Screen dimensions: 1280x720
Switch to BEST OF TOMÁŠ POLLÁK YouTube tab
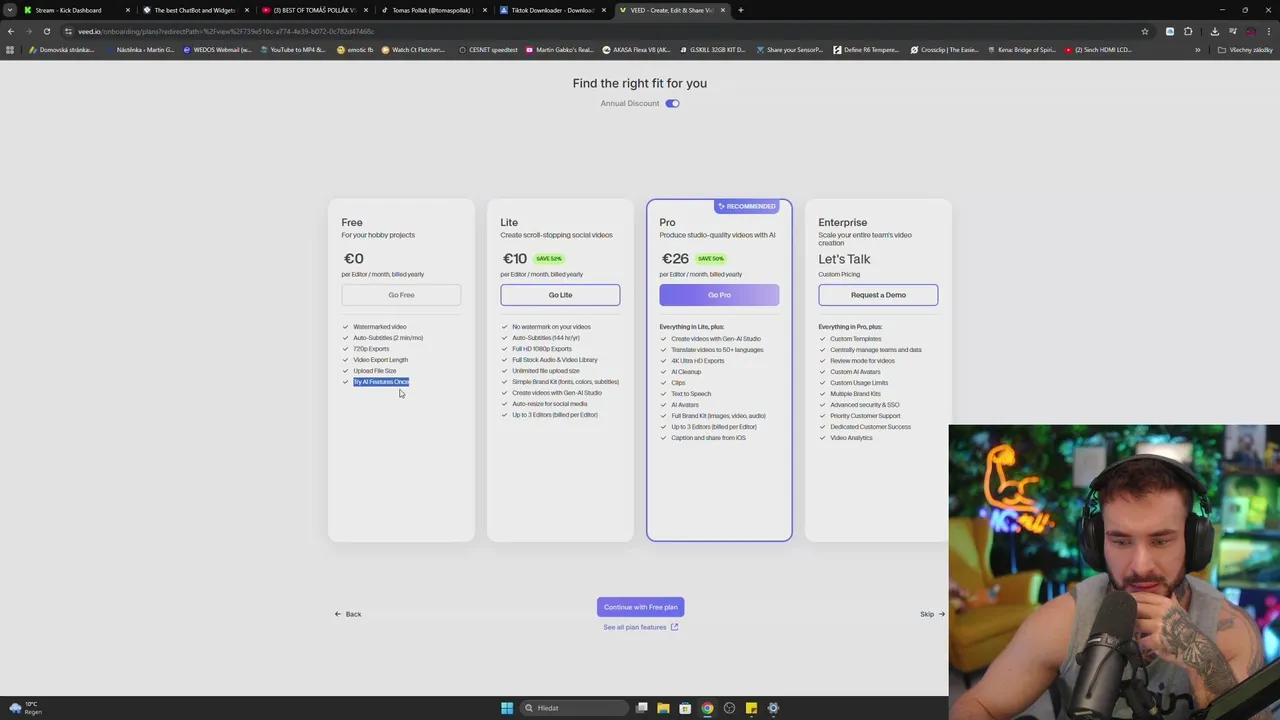click(314, 10)
